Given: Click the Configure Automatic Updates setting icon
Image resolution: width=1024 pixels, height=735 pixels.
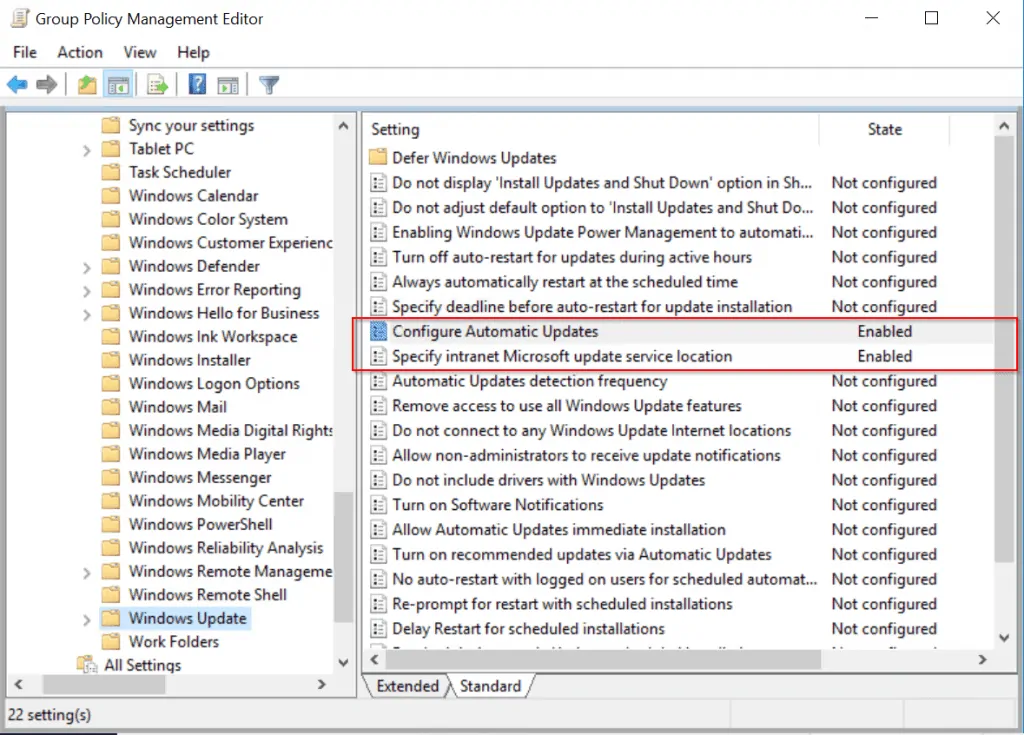Looking at the screenshot, I should coord(380,331).
